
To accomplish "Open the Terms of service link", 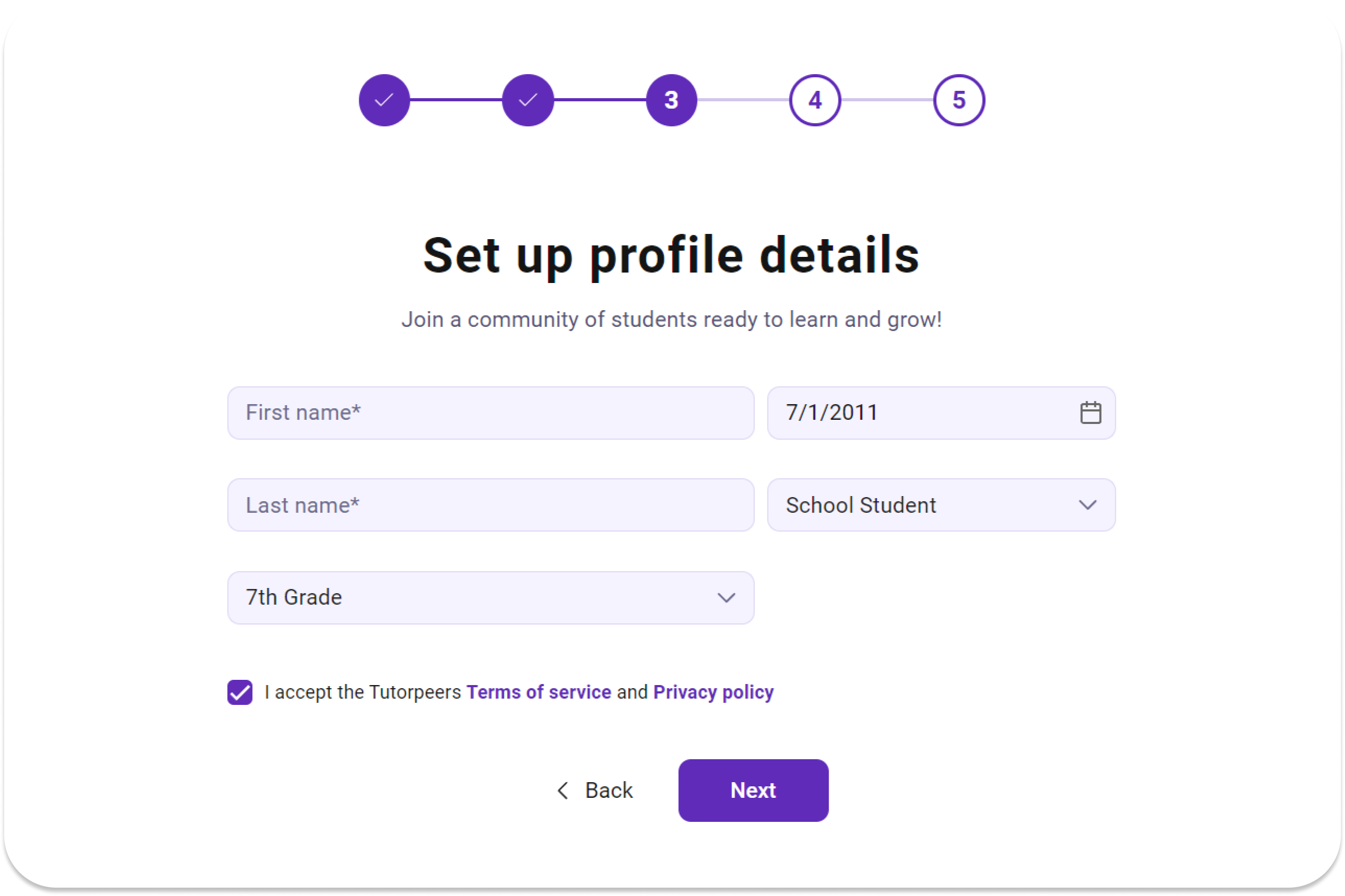I will click(539, 692).
